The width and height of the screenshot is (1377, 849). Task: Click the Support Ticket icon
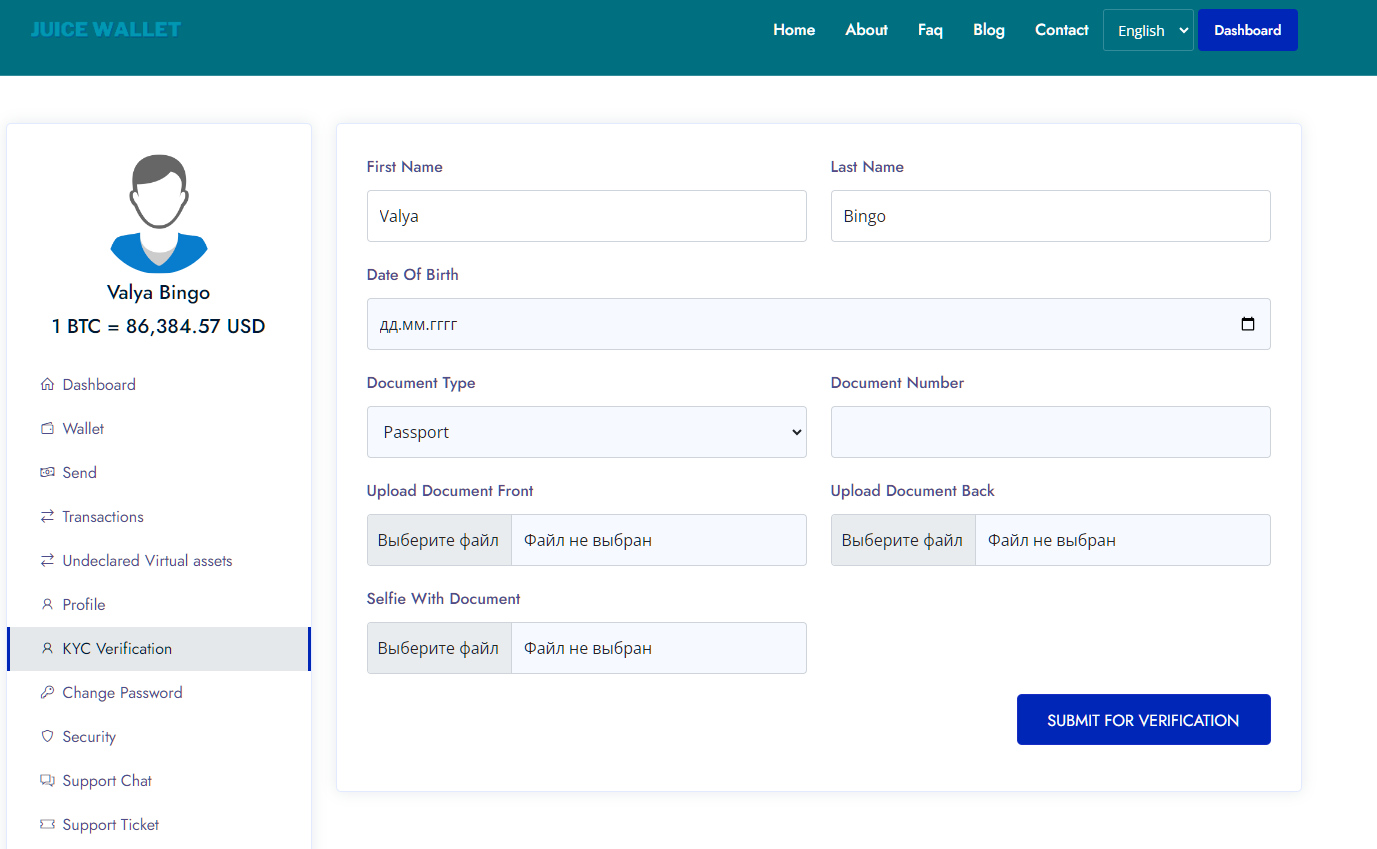click(47, 825)
